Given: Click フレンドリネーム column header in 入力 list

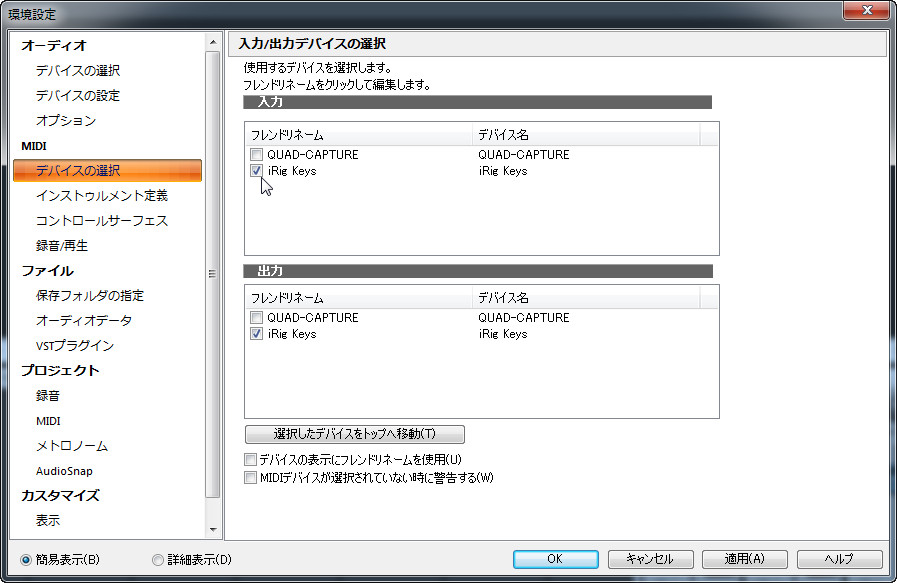Looking at the screenshot, I should point(359,135).
